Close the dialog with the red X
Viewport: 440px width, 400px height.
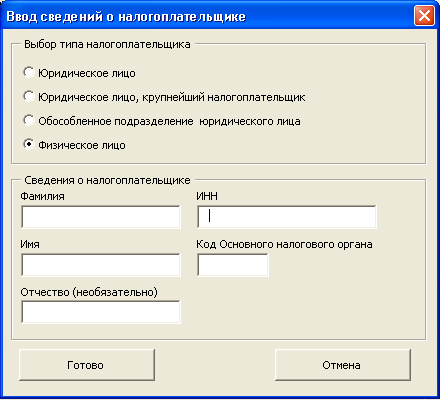click(x=424, y=16)
